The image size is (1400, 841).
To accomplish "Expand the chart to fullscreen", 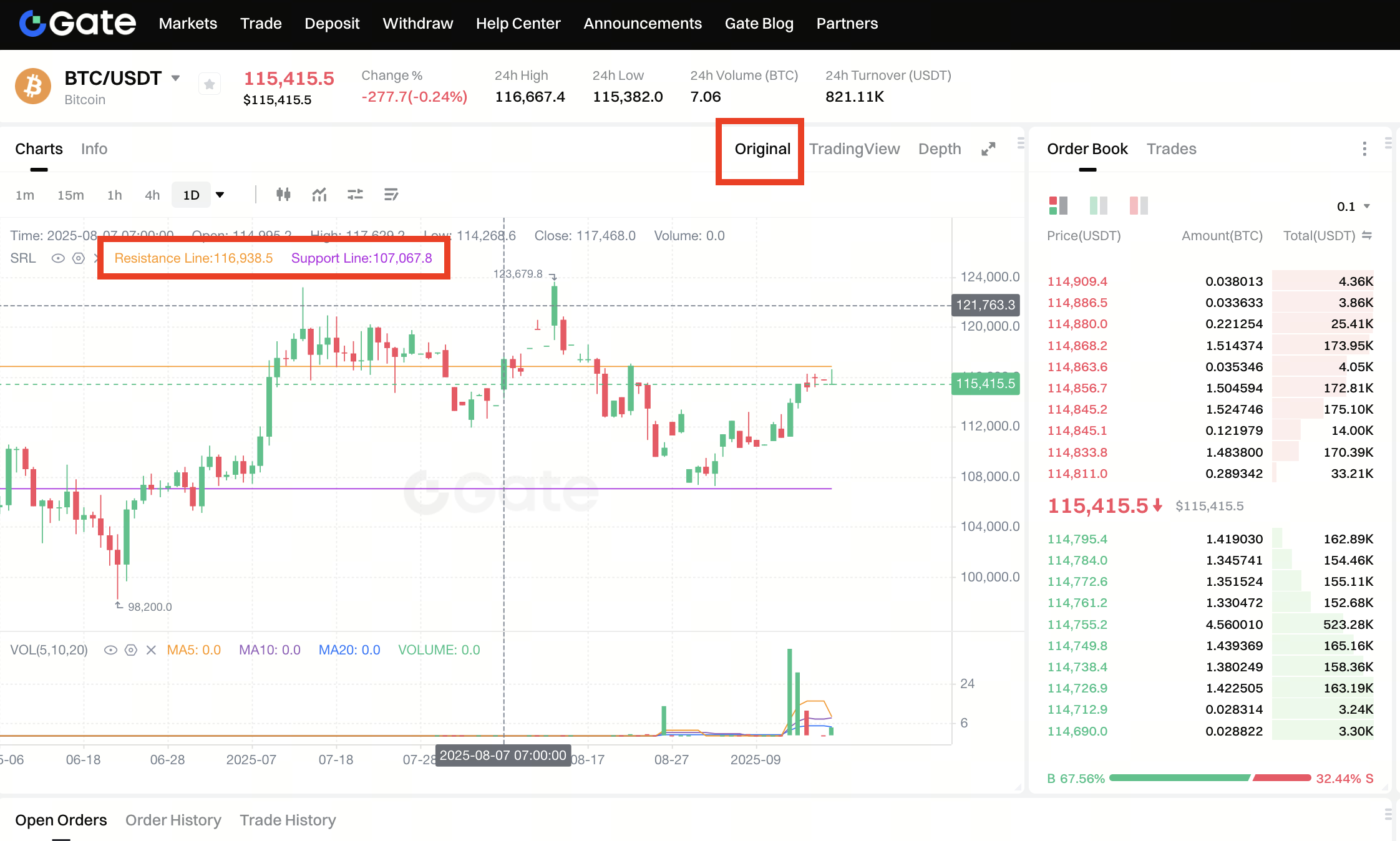I will (x=988, y=149).
